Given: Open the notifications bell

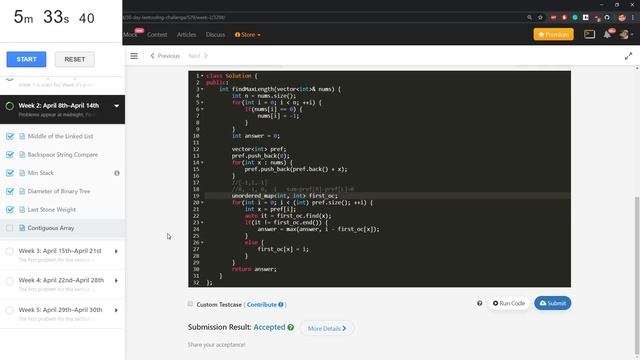Looking at the screenshot, I should pyautogui.click(x=607, y=35).
